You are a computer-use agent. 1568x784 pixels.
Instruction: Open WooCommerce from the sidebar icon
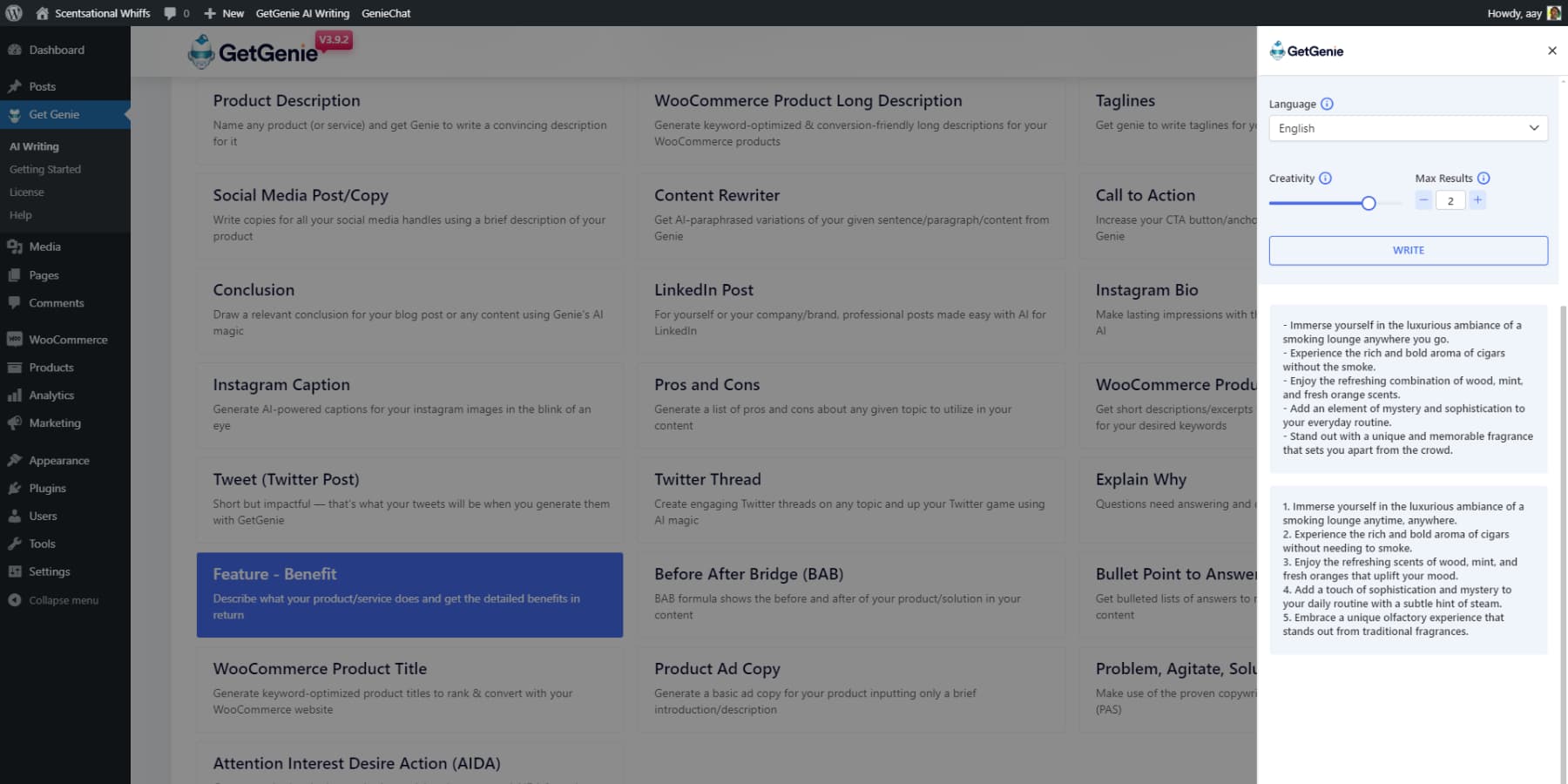click(15, 339)
